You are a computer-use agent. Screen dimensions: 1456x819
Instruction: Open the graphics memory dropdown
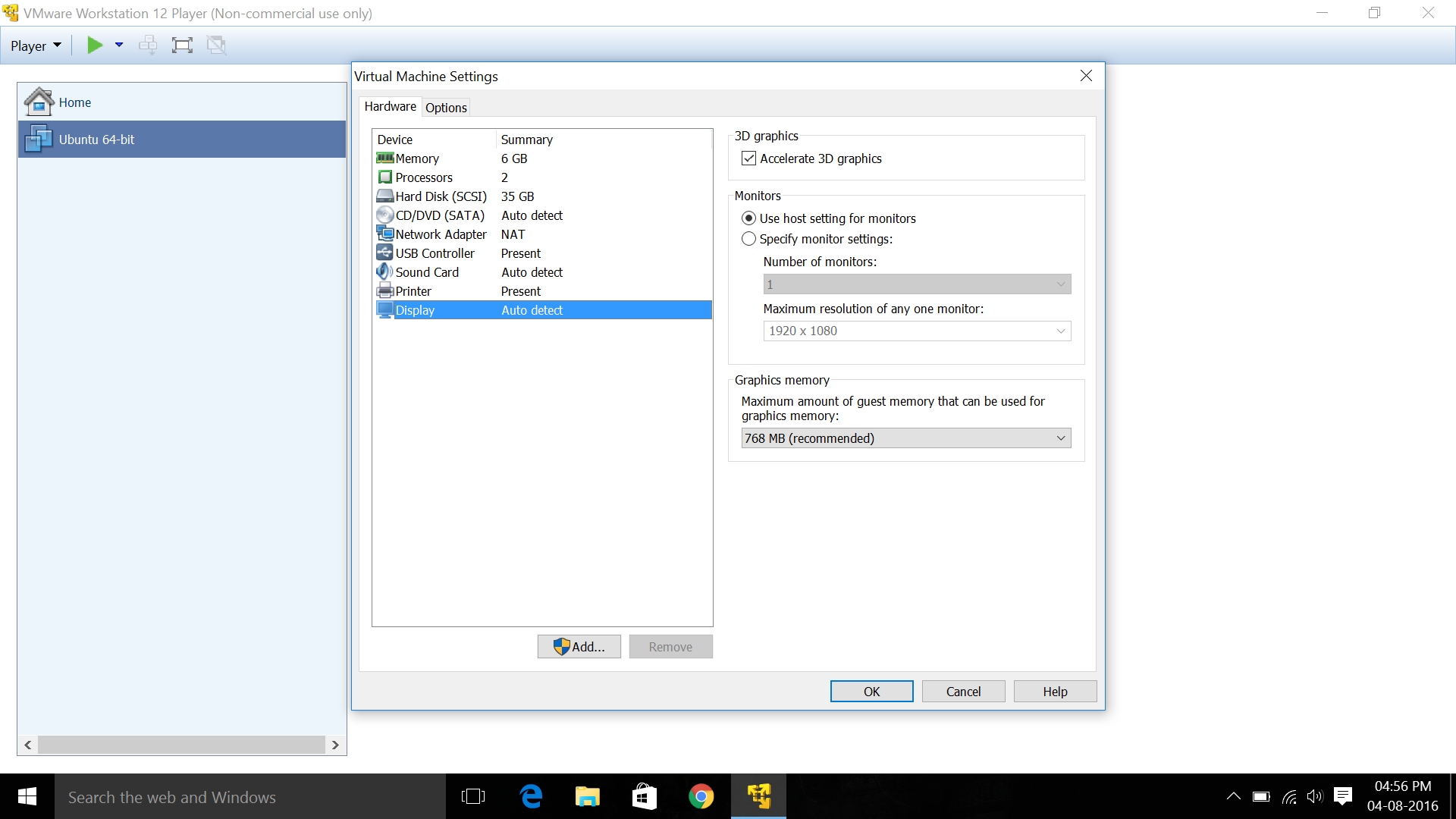906,438
